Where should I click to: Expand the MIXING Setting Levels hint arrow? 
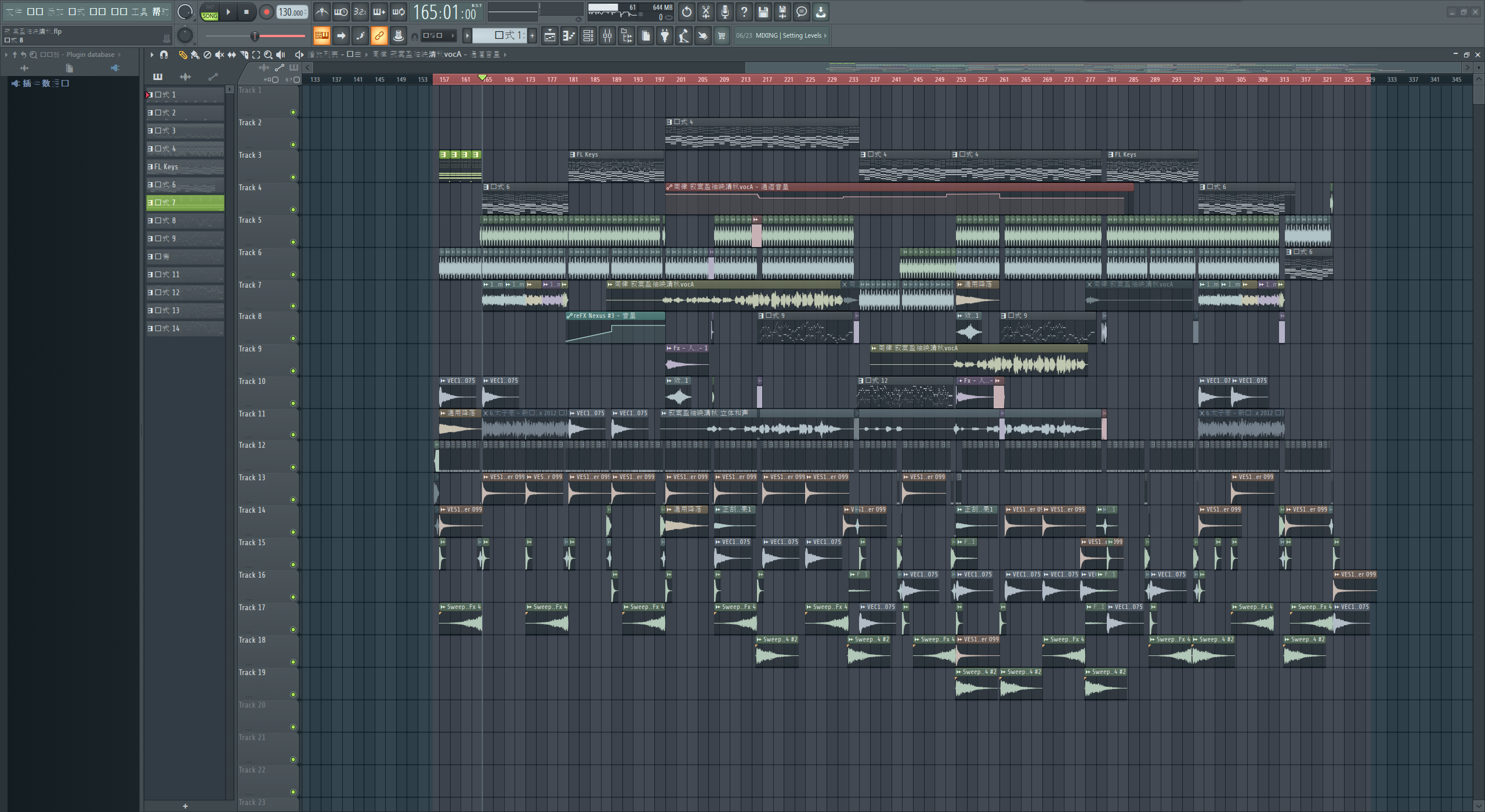[825, 35]
